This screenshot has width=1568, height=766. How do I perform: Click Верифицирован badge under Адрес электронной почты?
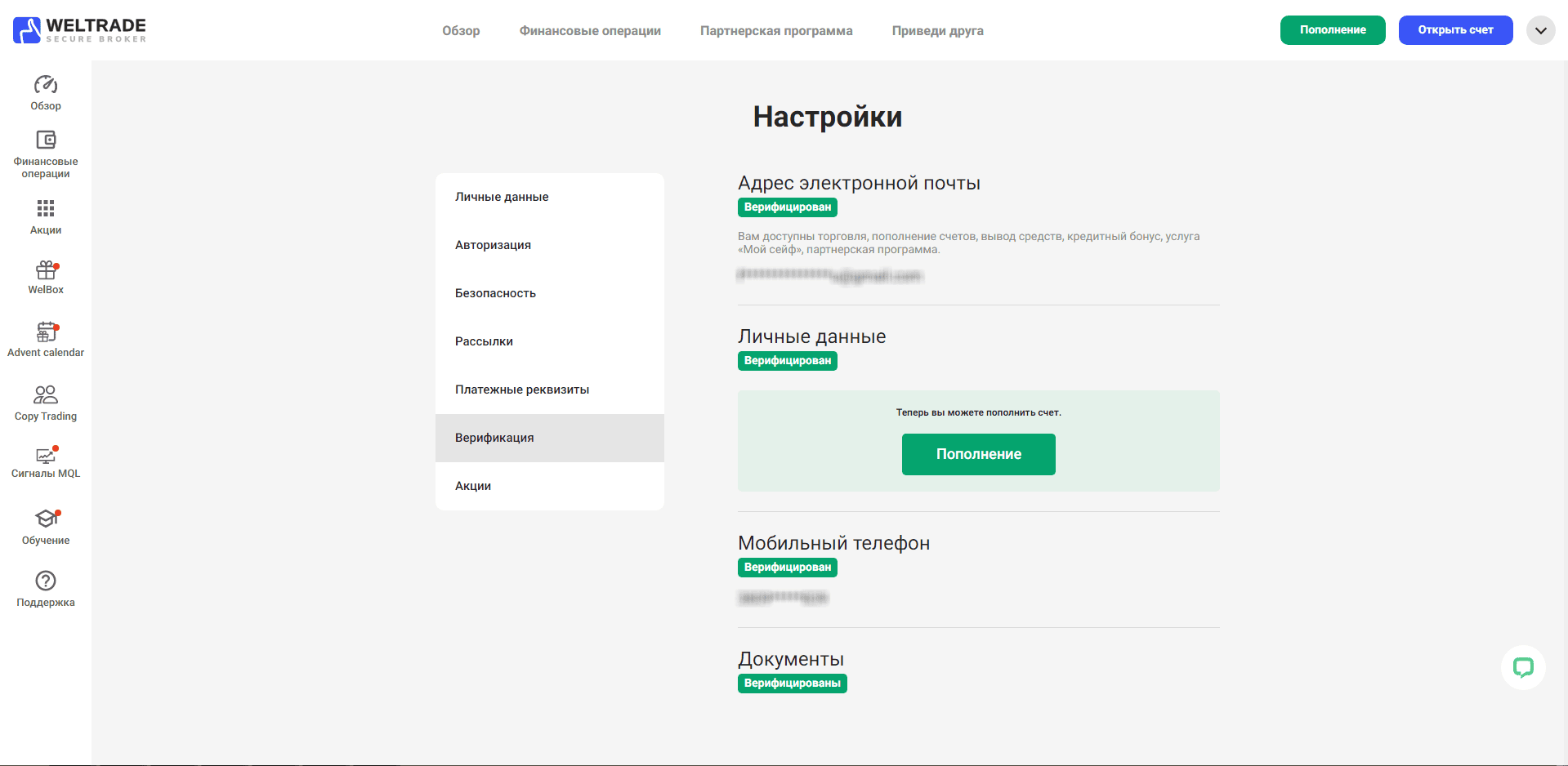click(x=788, y=207)
